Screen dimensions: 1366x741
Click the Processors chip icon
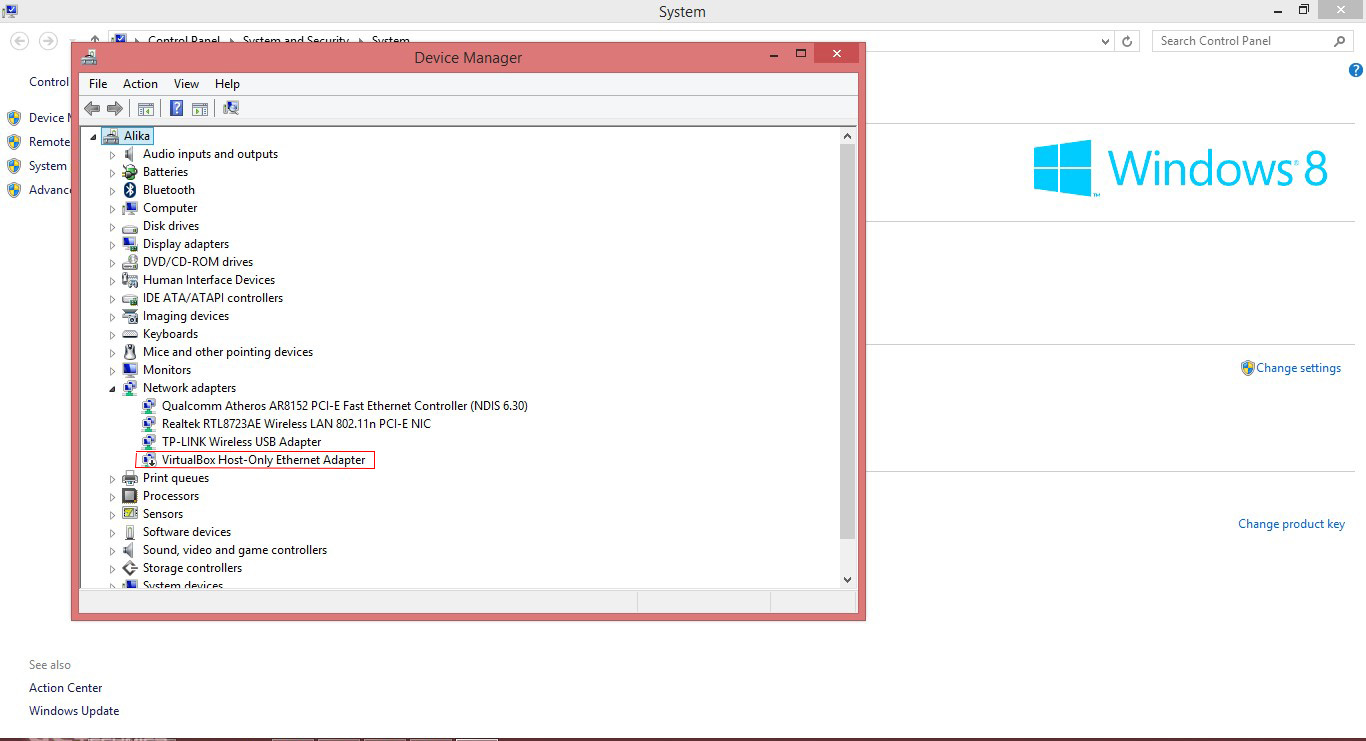coord(129,496)
